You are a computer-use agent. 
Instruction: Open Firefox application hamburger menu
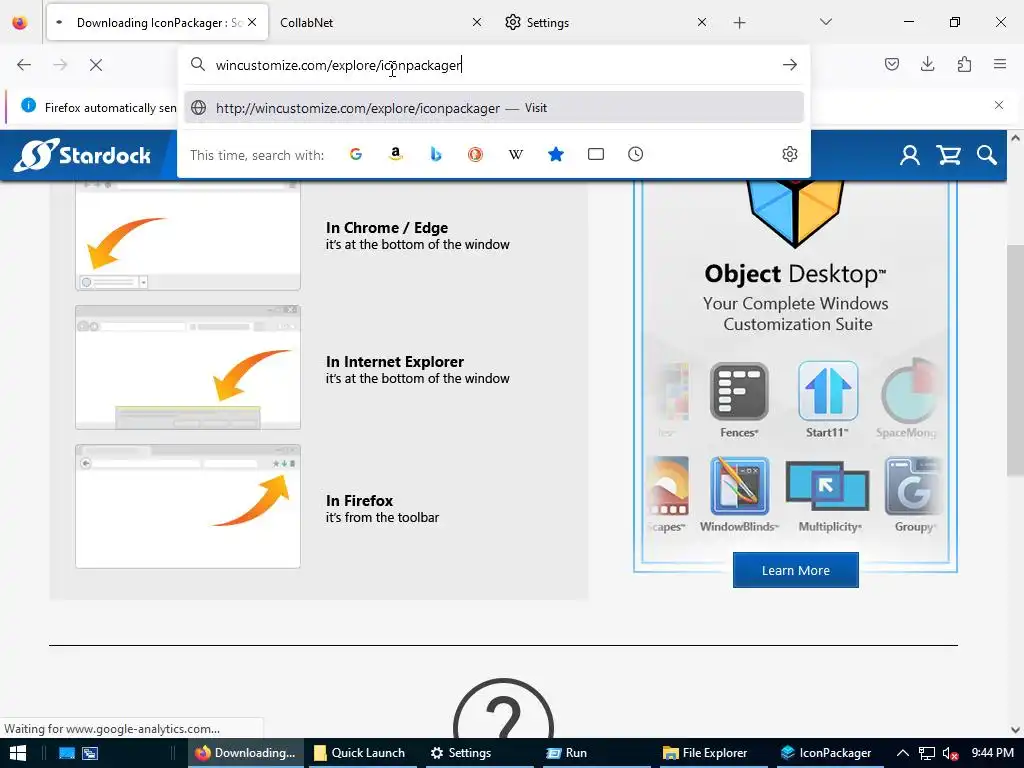(x=1000, y=64)
